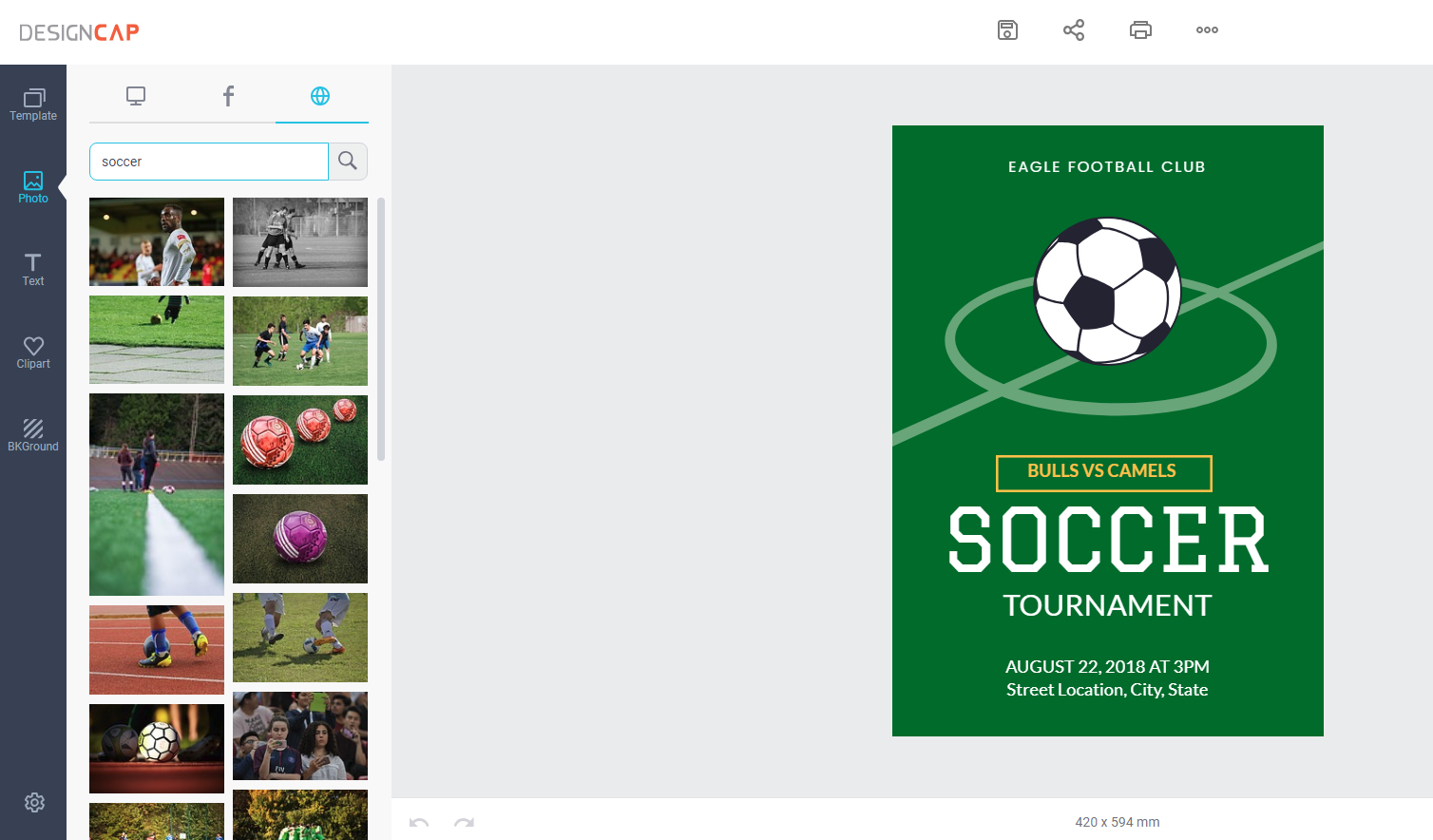
Task: Select photo of white field sideline
Action: (x=157, y=494)
